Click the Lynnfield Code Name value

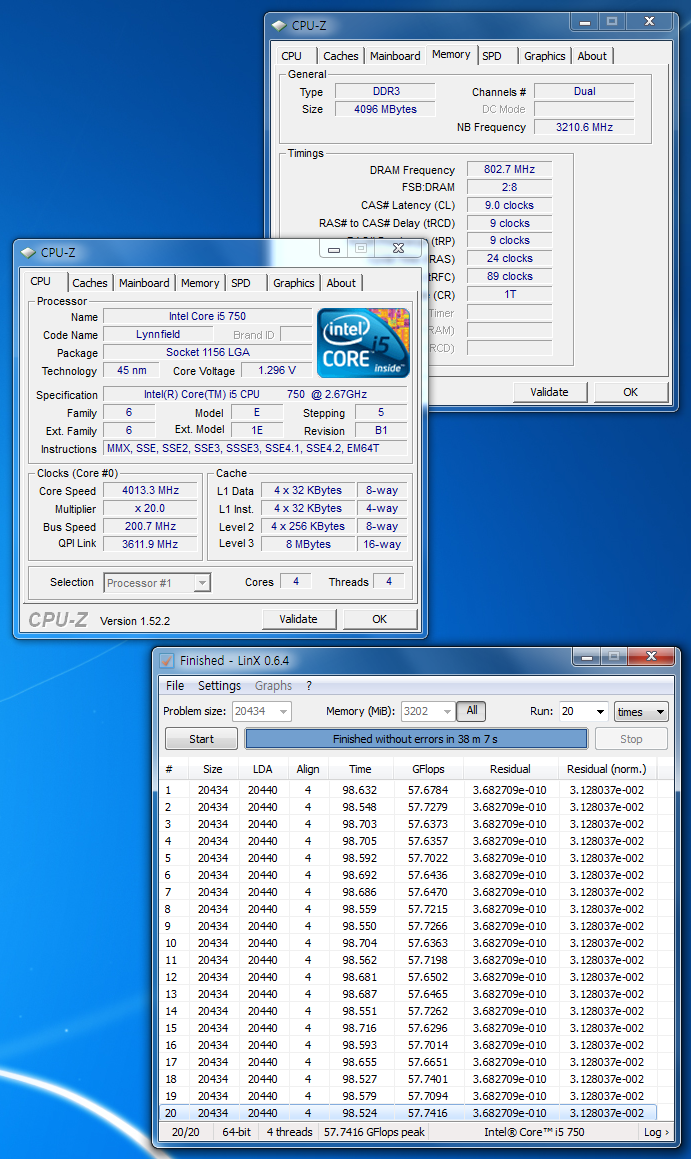coord(158,334)
